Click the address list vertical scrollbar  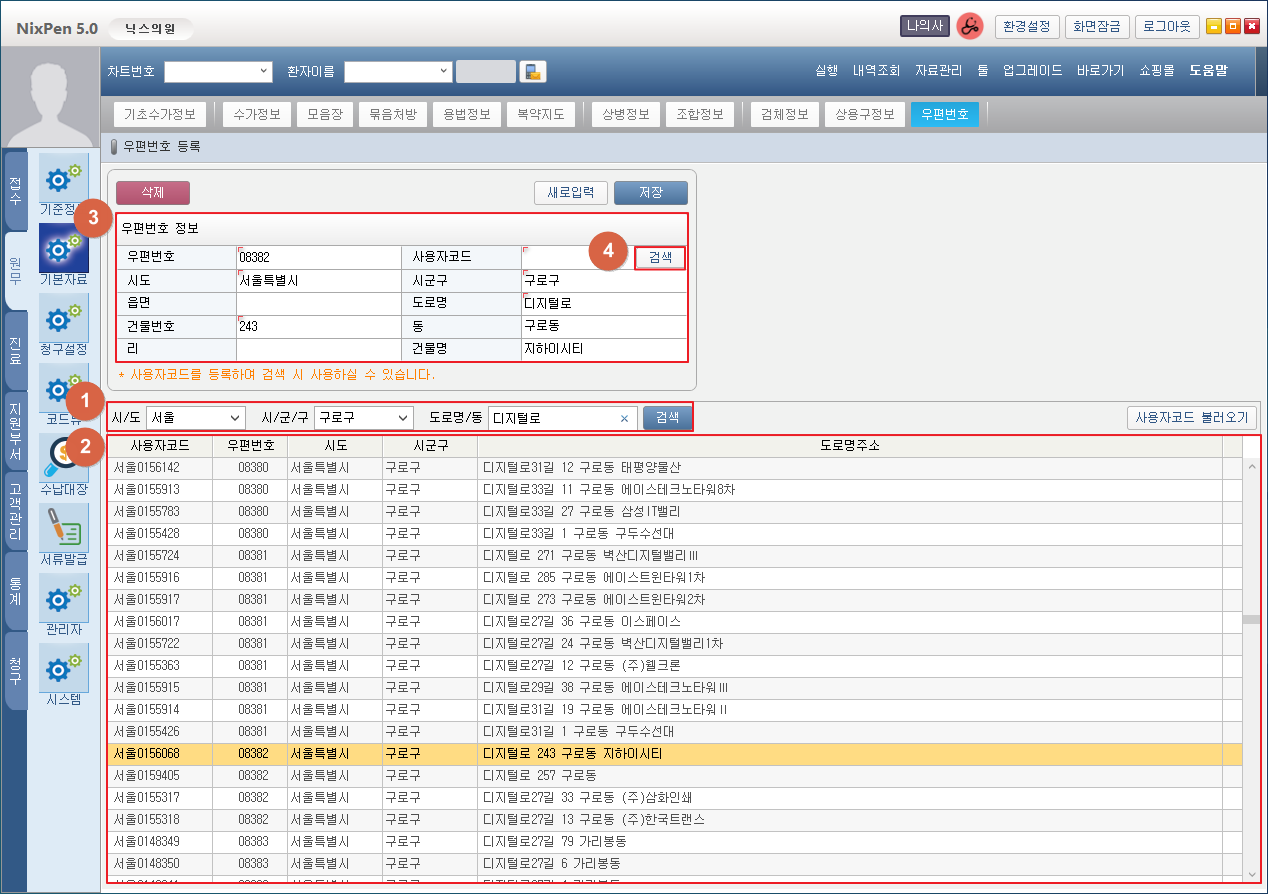(x=1250, y=620)
